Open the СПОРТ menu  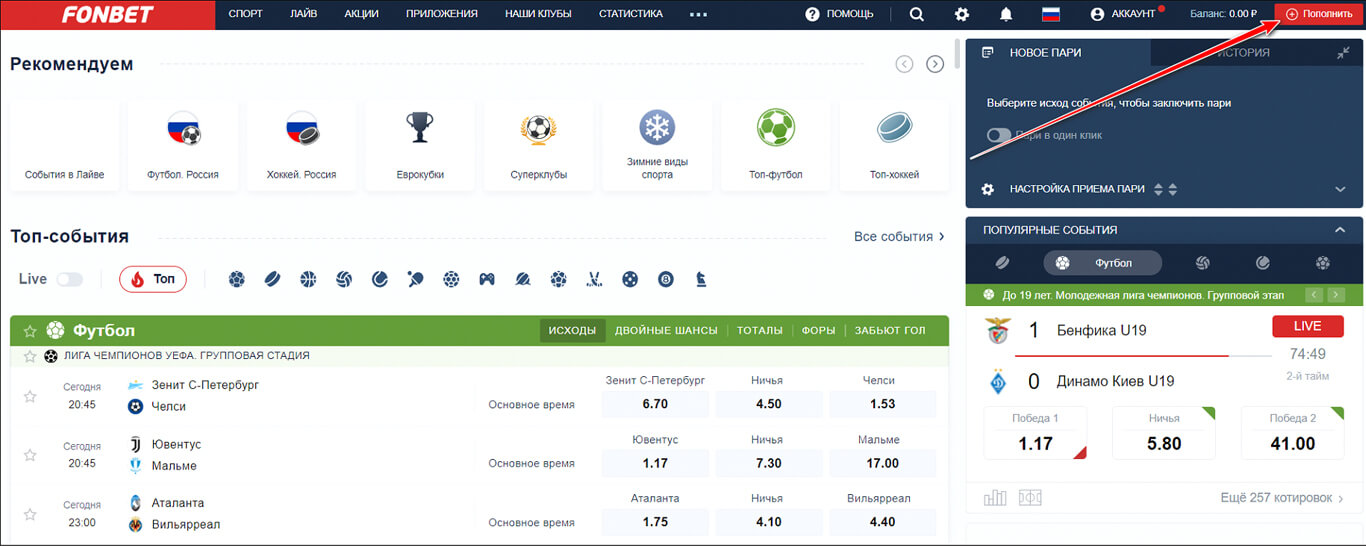pyautogui.click(x=245, y=14)
